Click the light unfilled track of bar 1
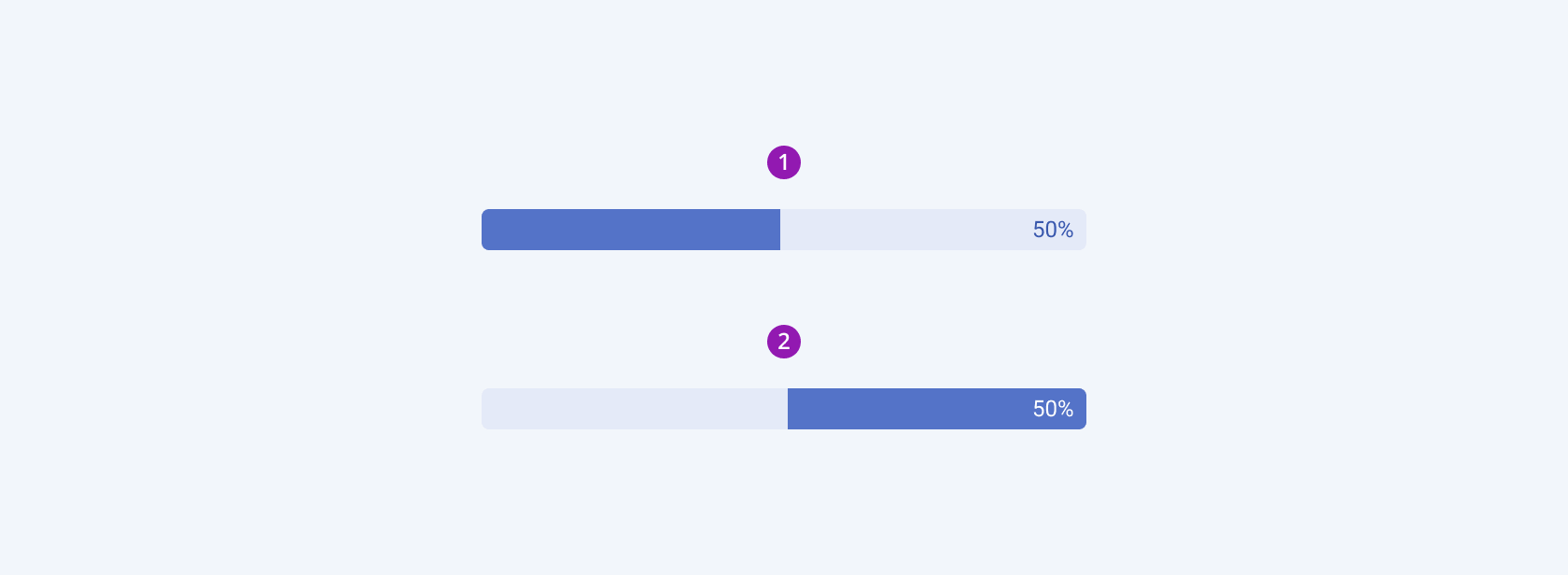 click(933, 230)
